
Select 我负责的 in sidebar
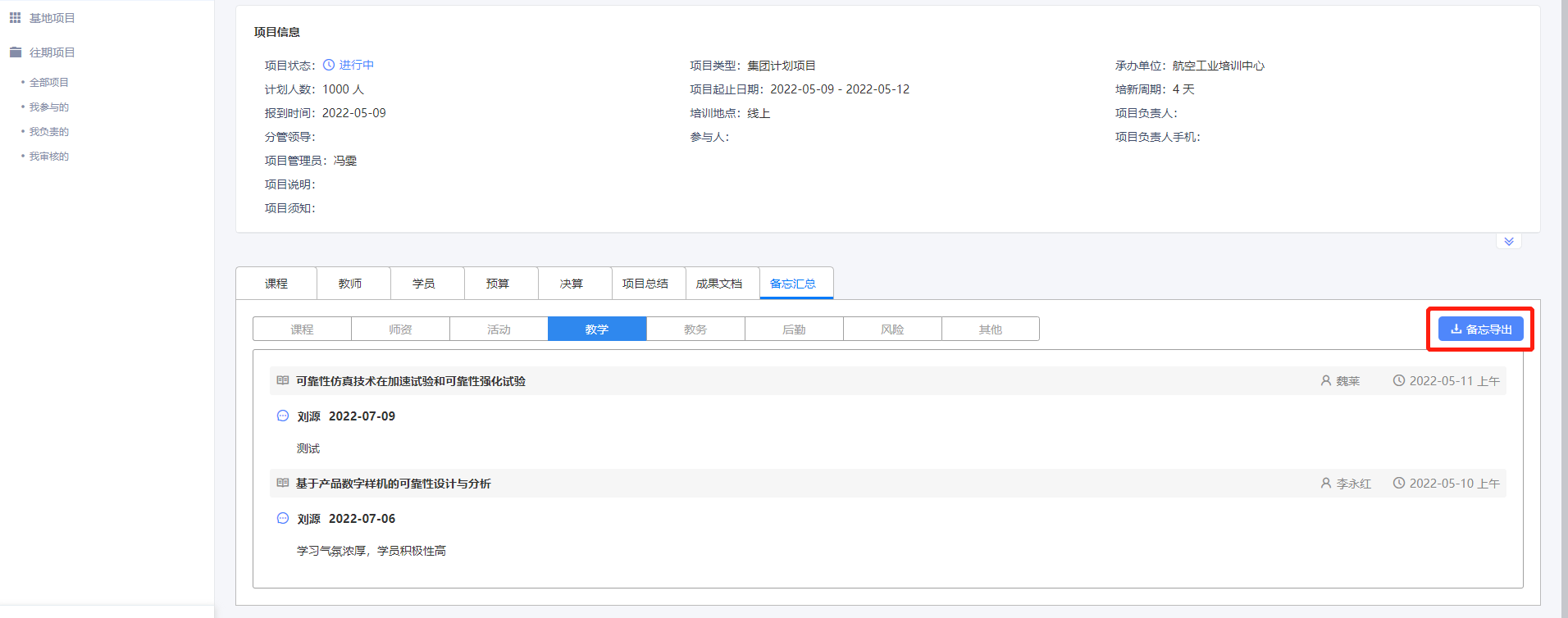point(49,131)
